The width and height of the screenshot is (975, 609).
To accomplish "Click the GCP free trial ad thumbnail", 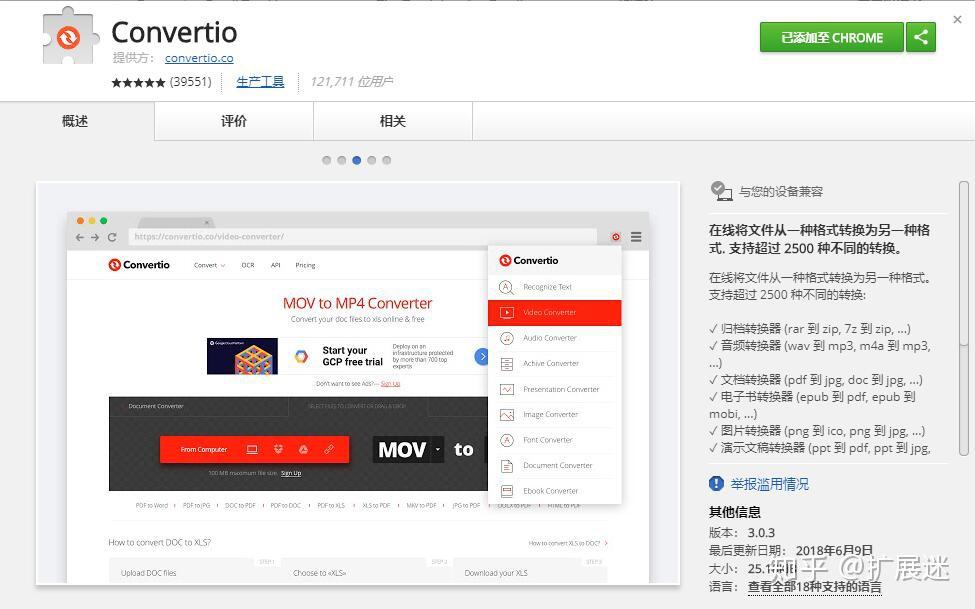I will tap(243, 356).
